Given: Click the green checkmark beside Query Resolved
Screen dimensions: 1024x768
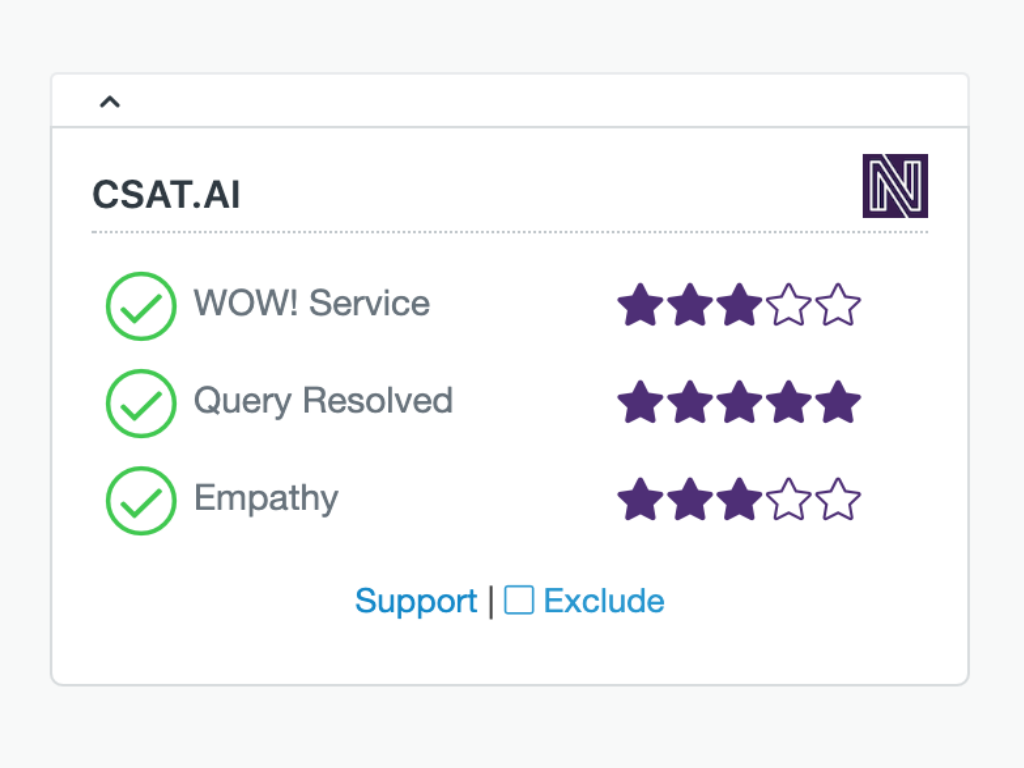Looking at the screenshot, I should point(141,403).
